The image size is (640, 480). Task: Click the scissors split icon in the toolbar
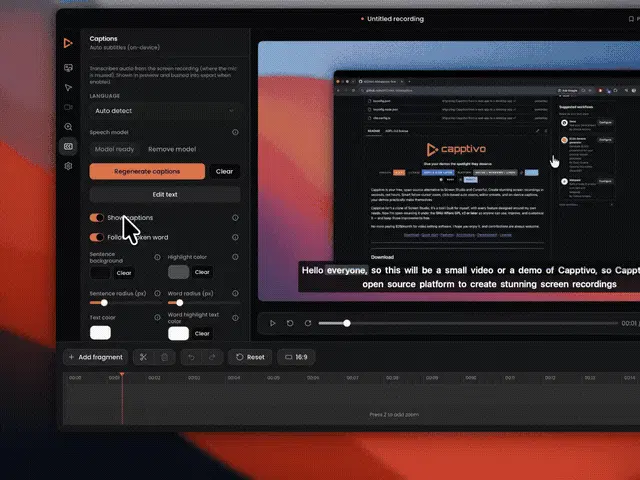(x=143, y=357)
